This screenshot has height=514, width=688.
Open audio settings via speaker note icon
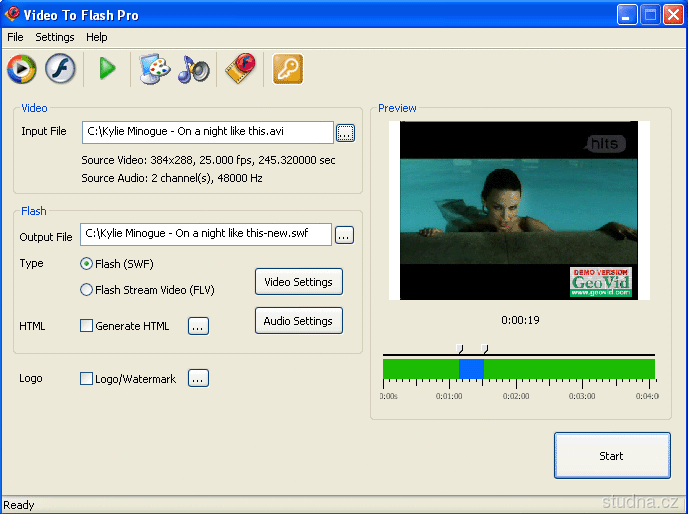click(194, 69)
